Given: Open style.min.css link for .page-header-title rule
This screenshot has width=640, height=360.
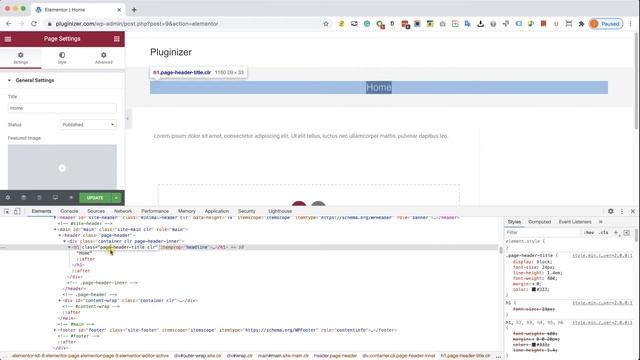Looking at the screenshot, I should pyautogui.click(x=602, y=256).
